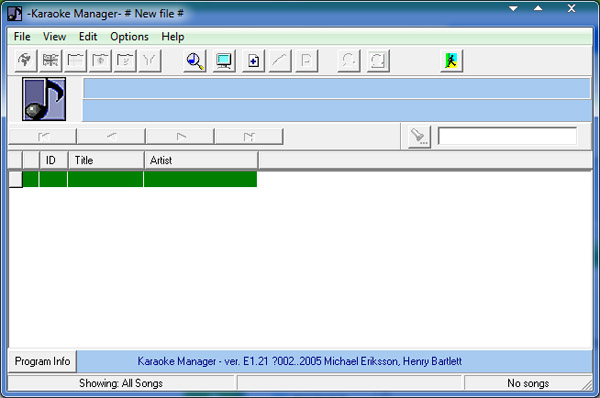Click the greyed page-minus delete icon
This screenshot has height=398, width=600.
(x=307, y=60)
